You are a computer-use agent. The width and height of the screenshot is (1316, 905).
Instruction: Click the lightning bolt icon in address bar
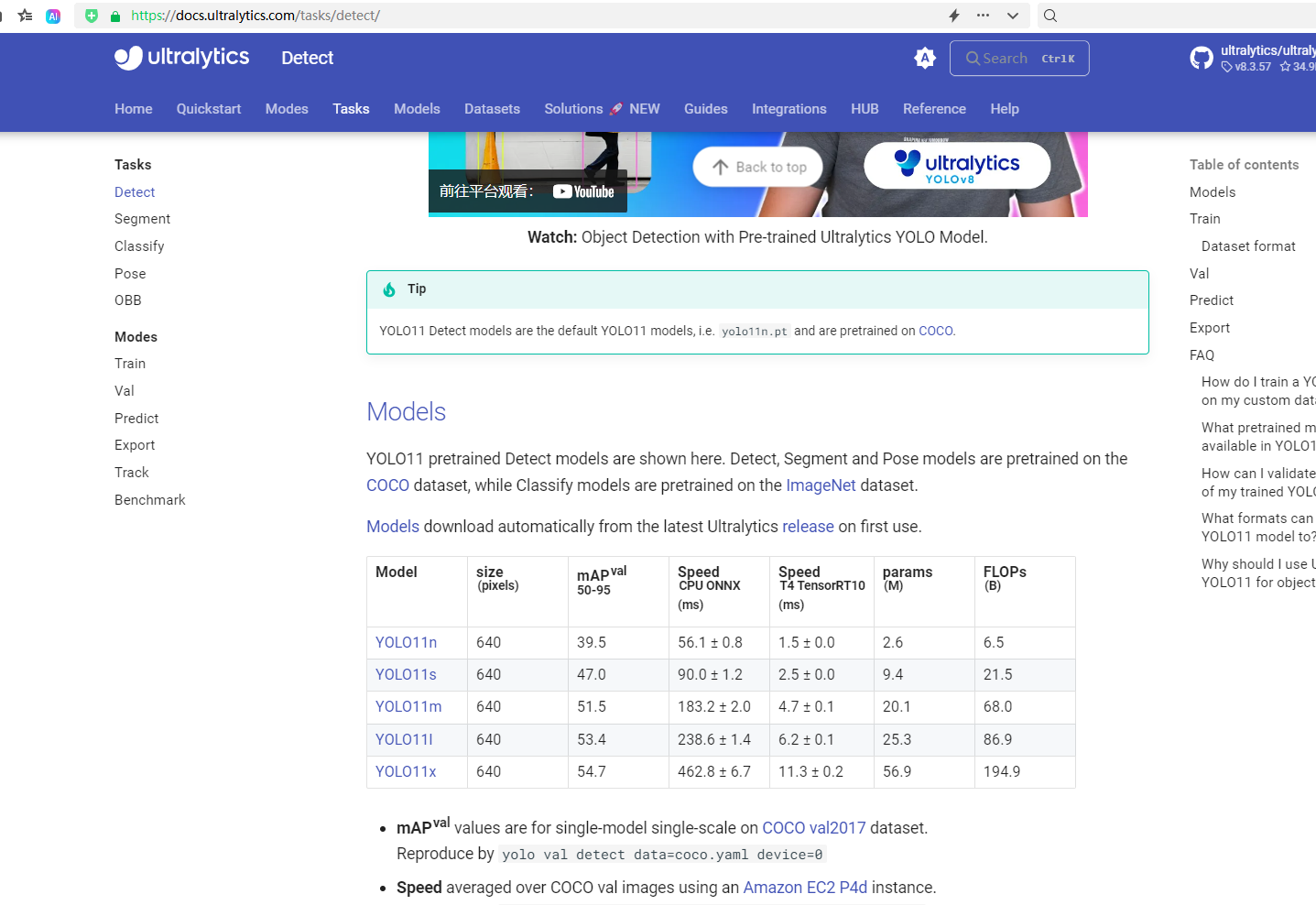point(954,16)
